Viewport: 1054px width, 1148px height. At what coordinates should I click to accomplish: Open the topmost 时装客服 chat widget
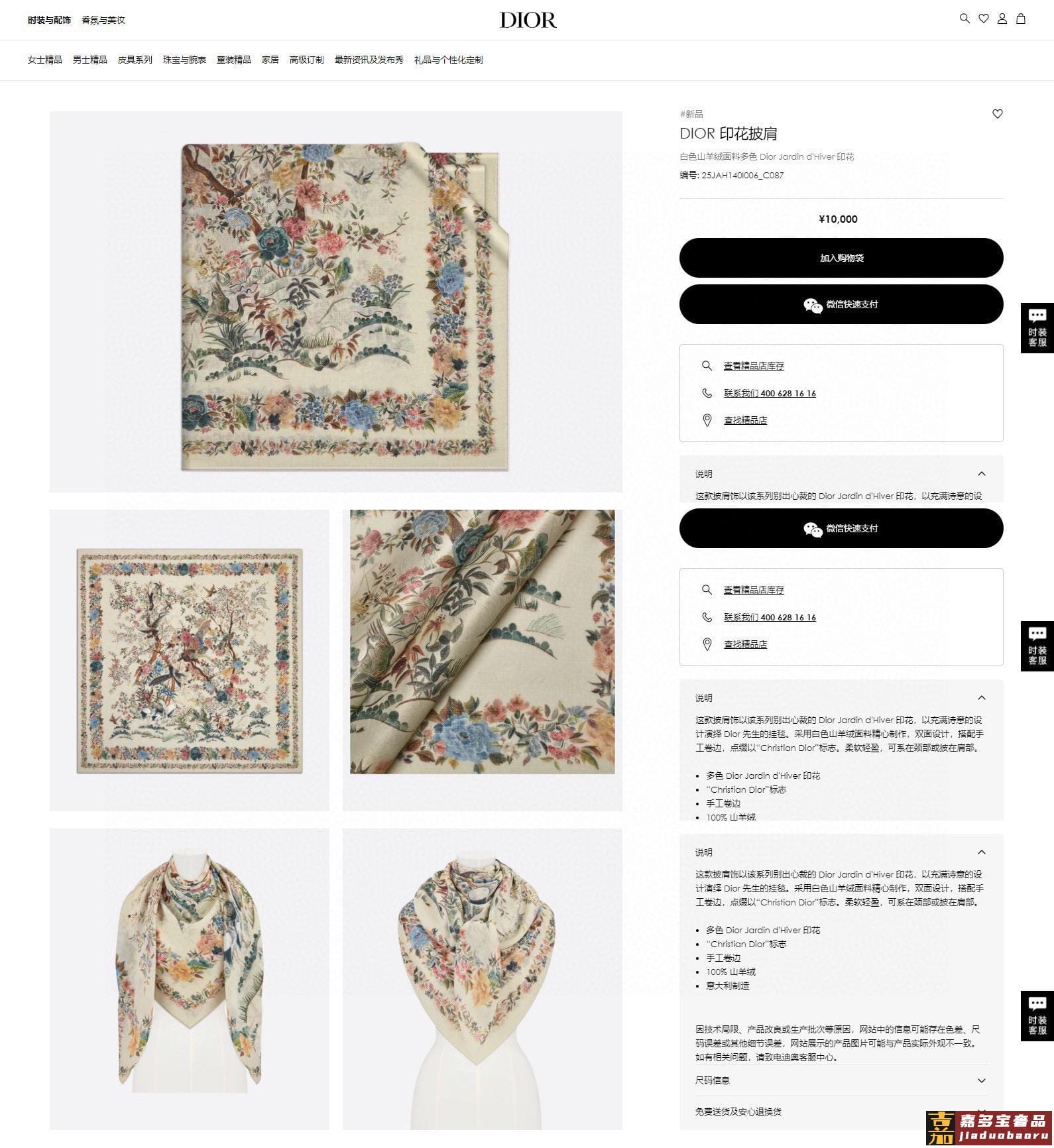pyautogui.click(x=1037, y=327)
